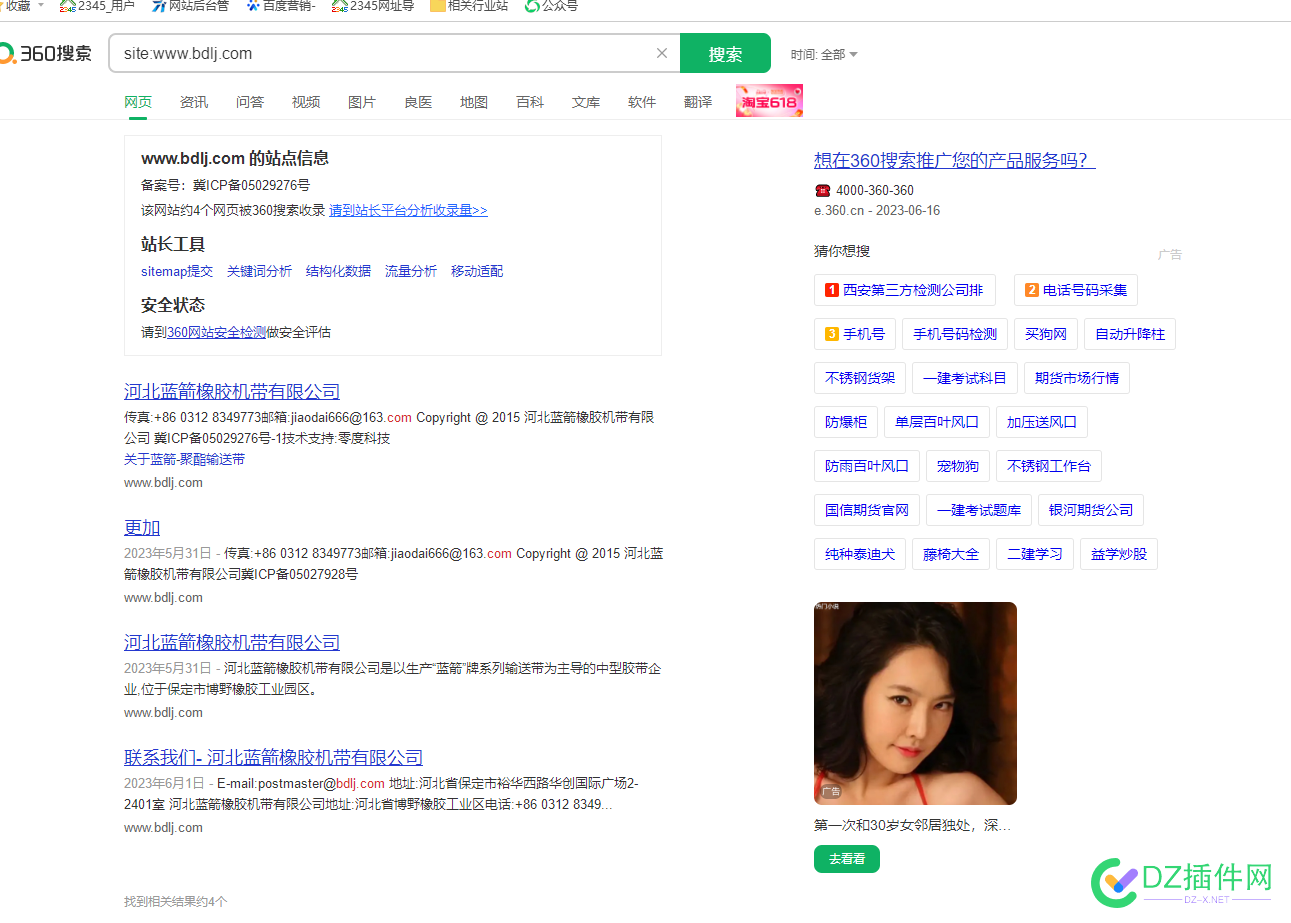Open the 更加 search result
The height and width of the screenshot is (923, 1291).
142,528
